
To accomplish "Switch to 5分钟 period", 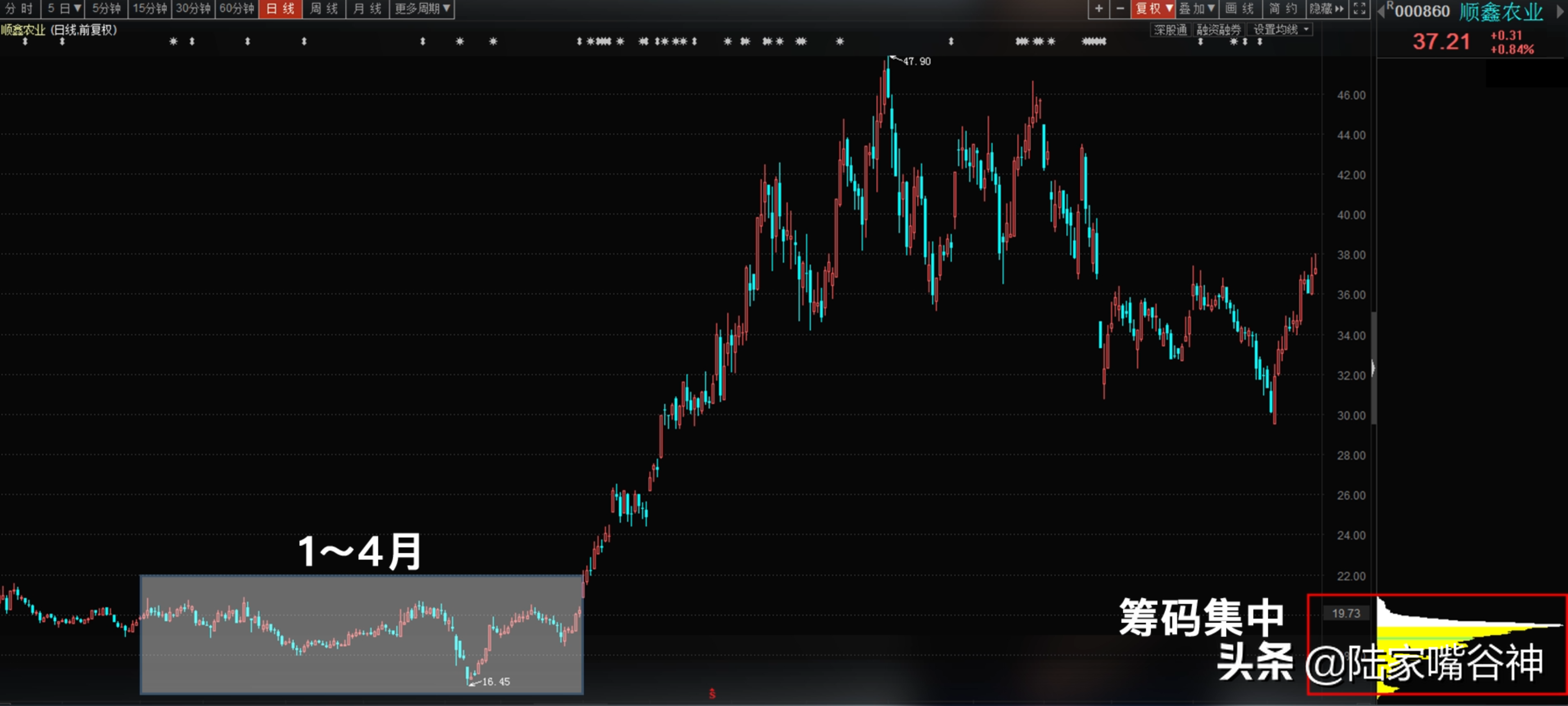I will (107, 9).
